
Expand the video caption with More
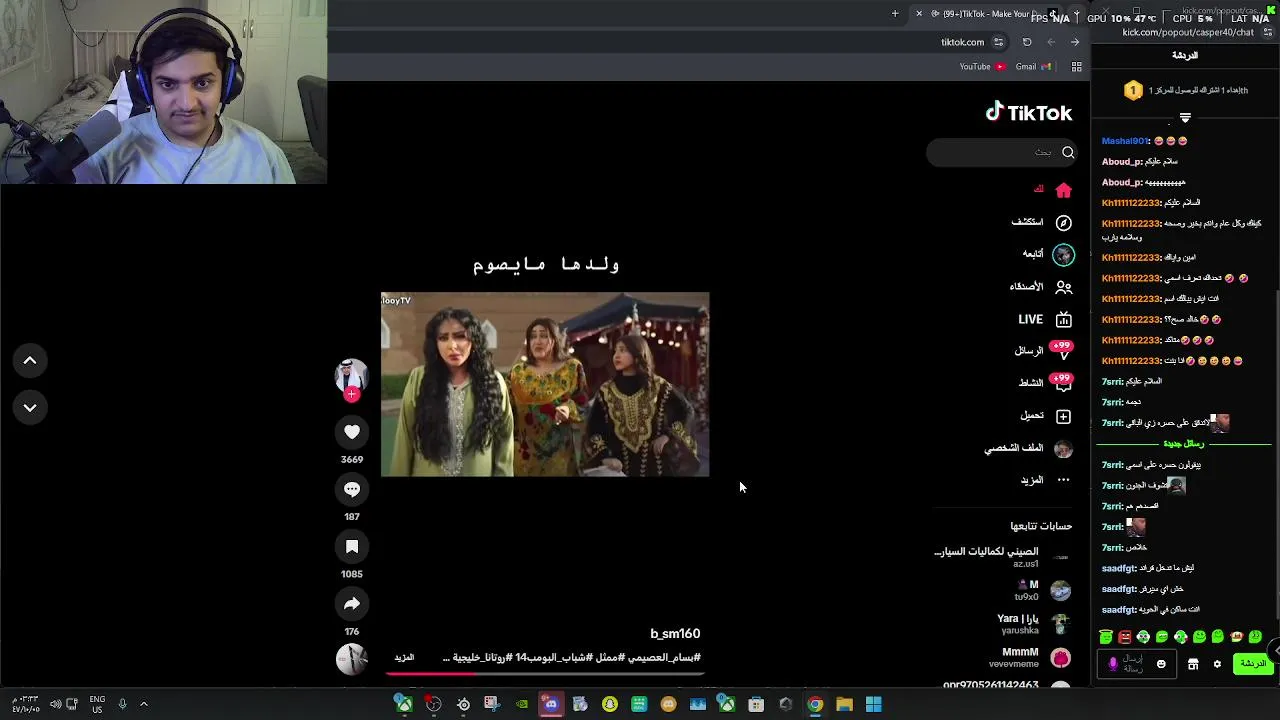404,657
